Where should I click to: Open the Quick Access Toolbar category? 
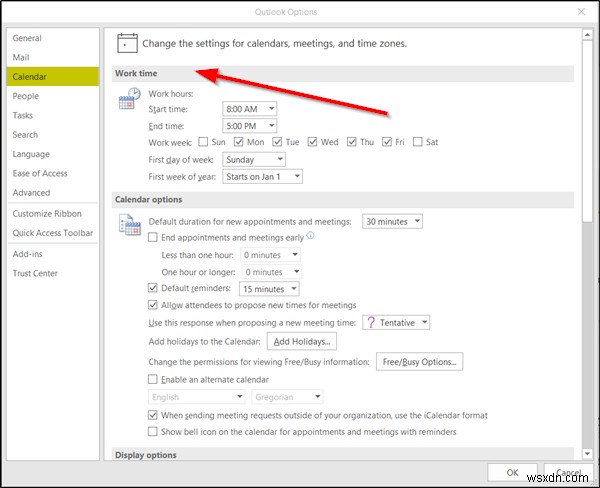[53, 233]
